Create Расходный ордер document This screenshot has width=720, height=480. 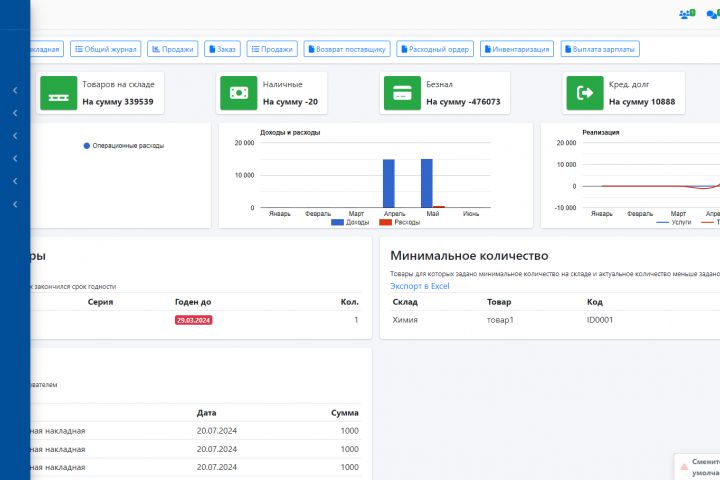coord(435,49)
